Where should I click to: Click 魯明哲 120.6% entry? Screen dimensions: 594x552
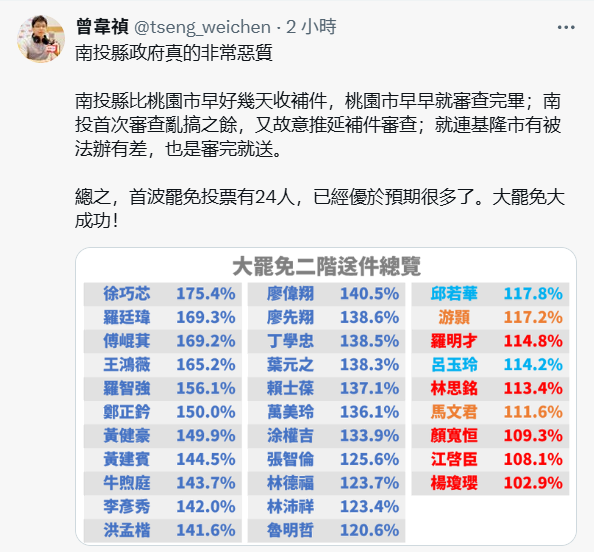pos(326,530)
